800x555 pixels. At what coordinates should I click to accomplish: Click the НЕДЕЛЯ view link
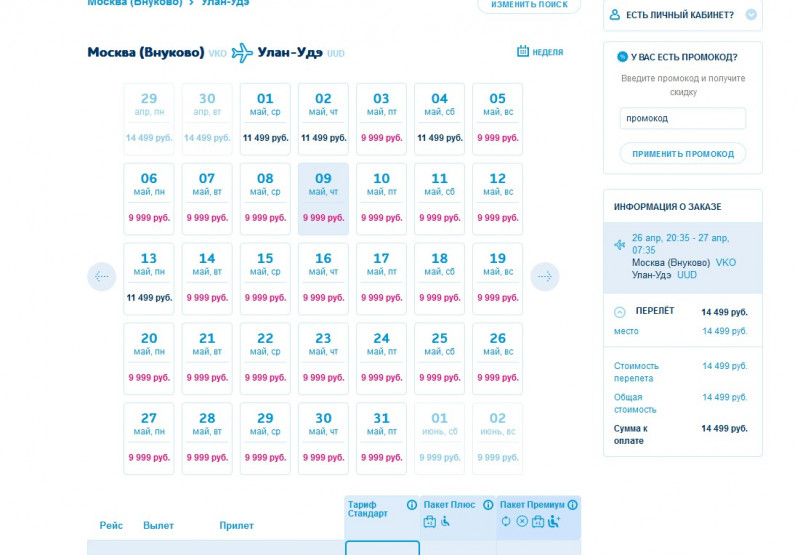point(548,52)
